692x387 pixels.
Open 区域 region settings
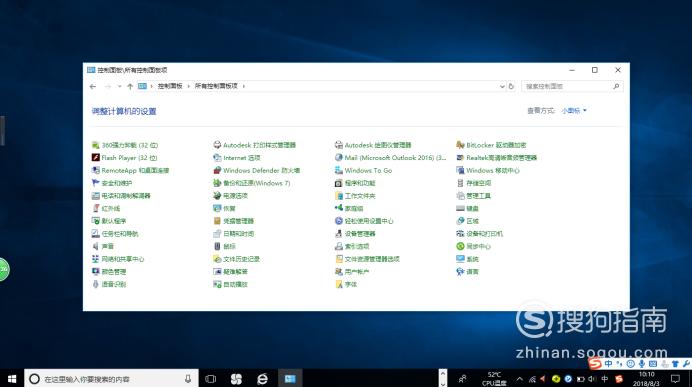(467, 221)
